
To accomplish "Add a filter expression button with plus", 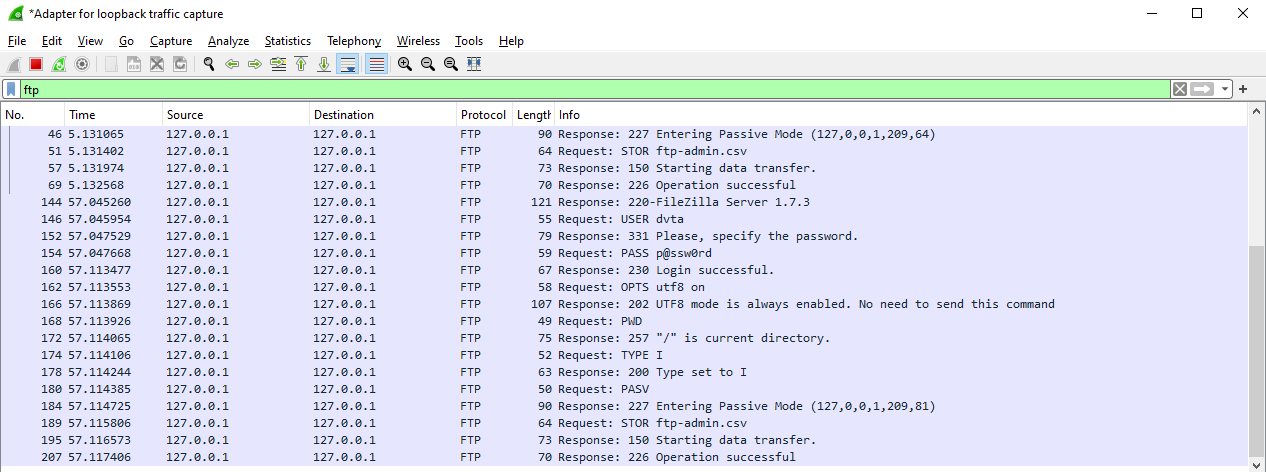I will point(1243,89).
